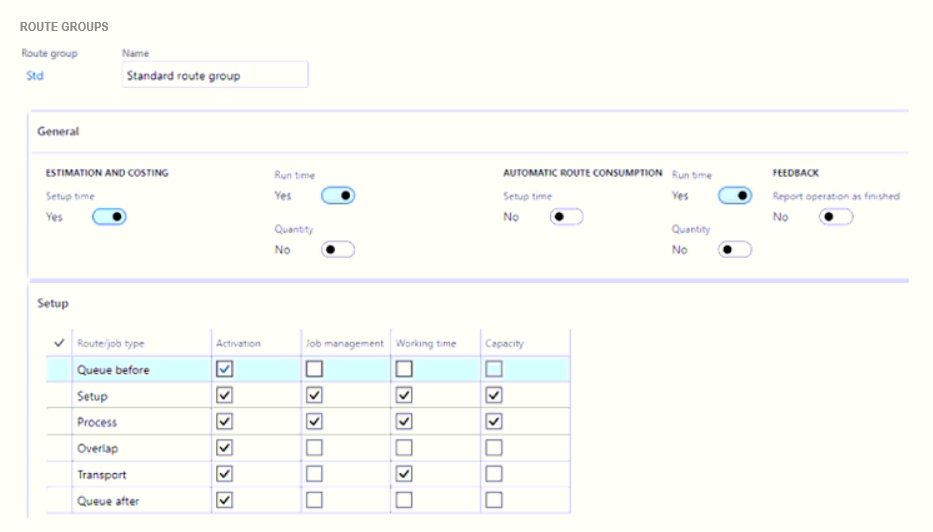
Task: Uncheck Capacity for Setup row
Action: point(494,396)
